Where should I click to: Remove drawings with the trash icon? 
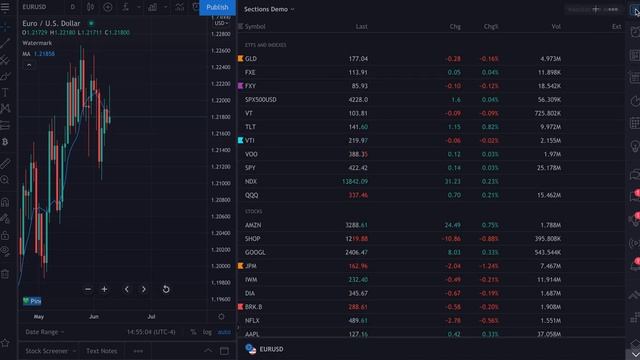pyautogui.click(x=5, y=274)
